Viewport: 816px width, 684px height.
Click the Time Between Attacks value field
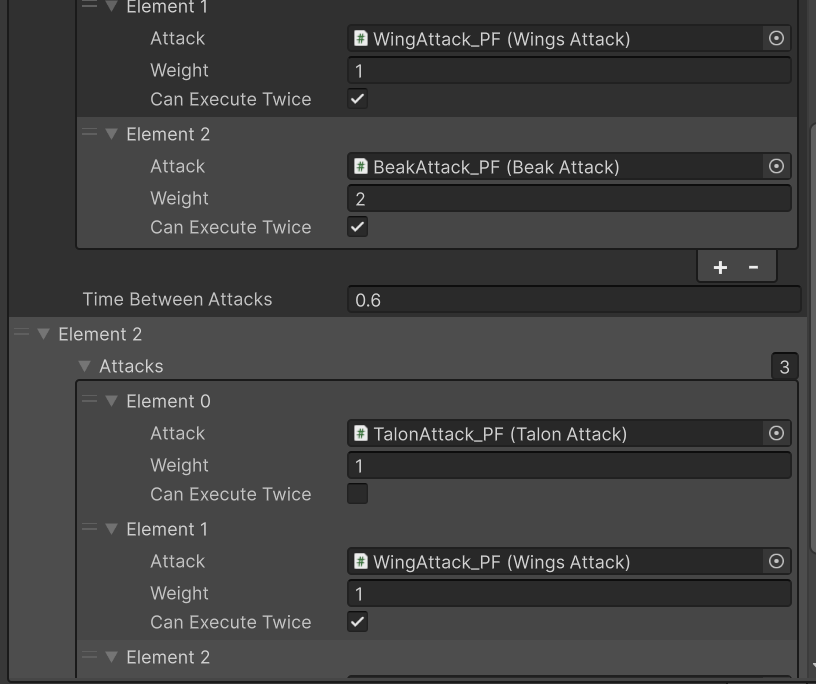click(x=574, y=300)
